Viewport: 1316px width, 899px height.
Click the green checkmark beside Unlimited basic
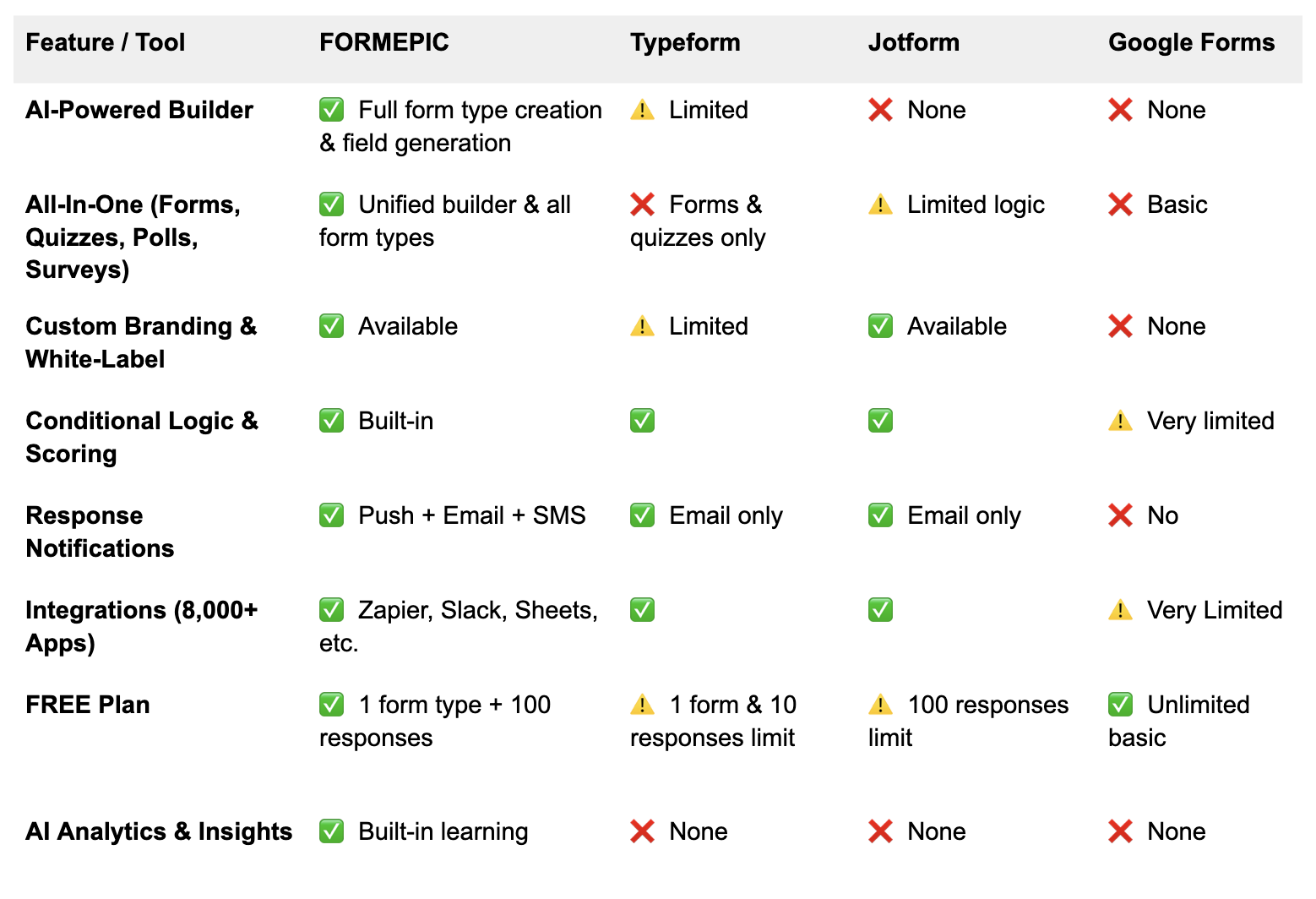point(1120,705)
